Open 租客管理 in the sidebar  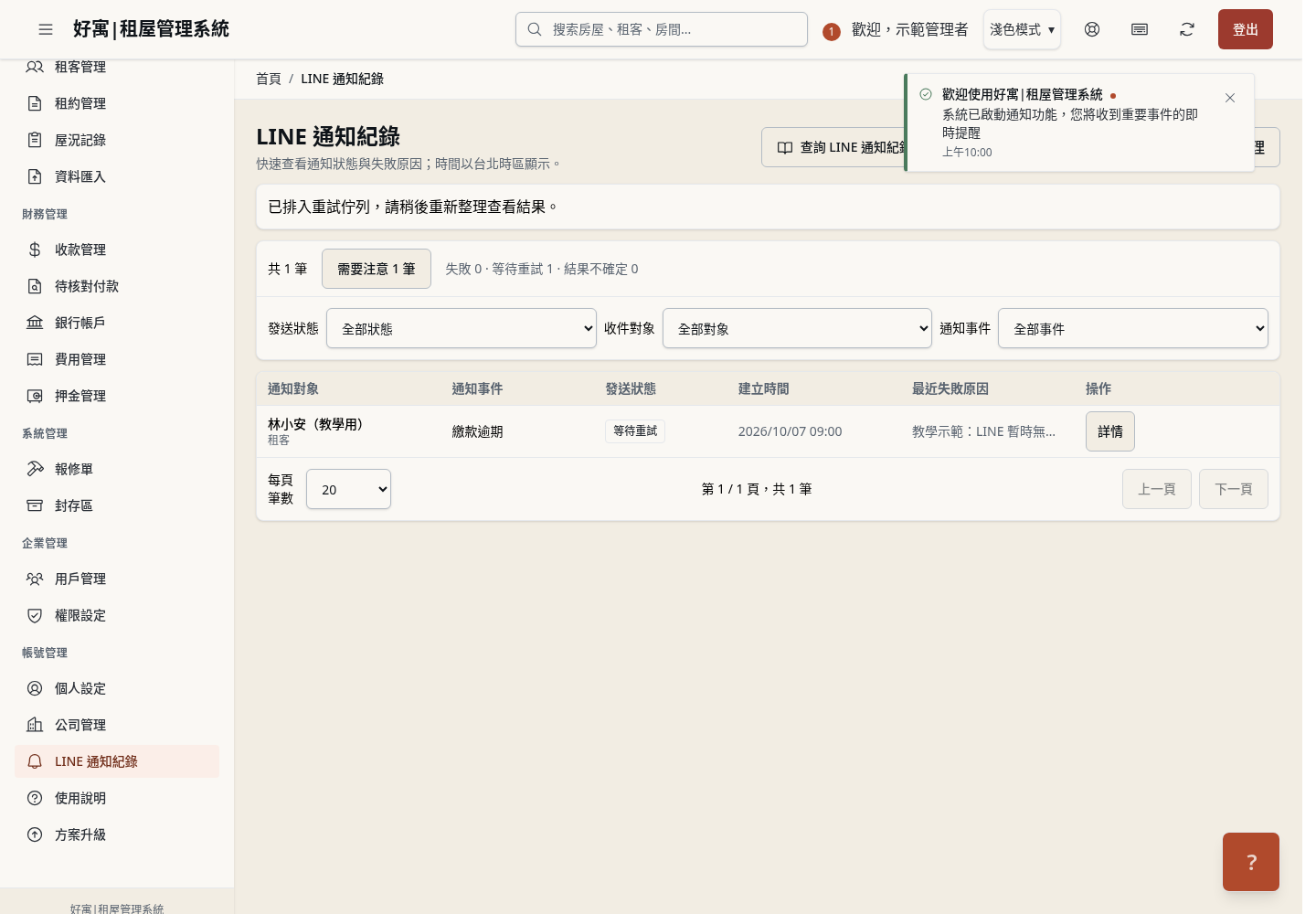click(x=117, y=67)
